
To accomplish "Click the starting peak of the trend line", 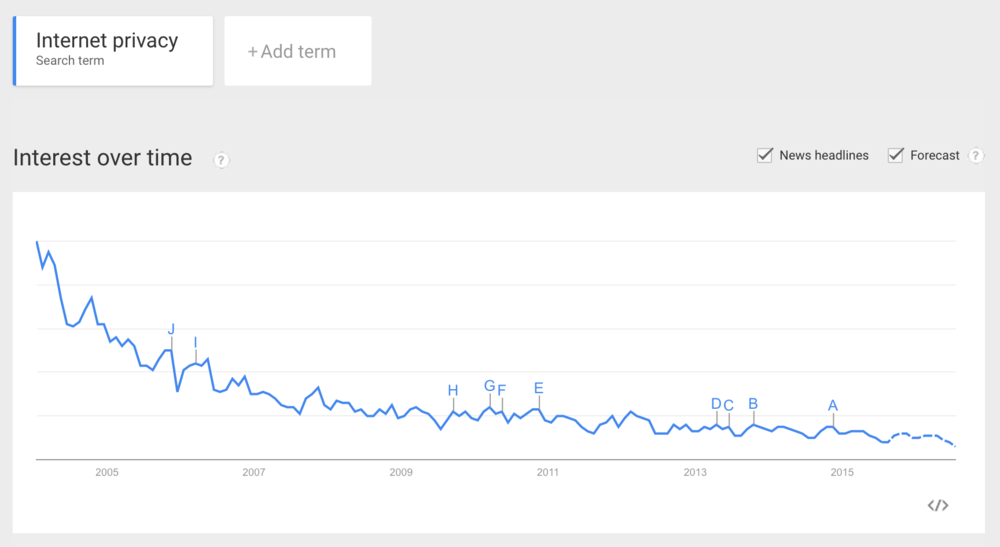I will pyautogui.click(x=37, y=242).
